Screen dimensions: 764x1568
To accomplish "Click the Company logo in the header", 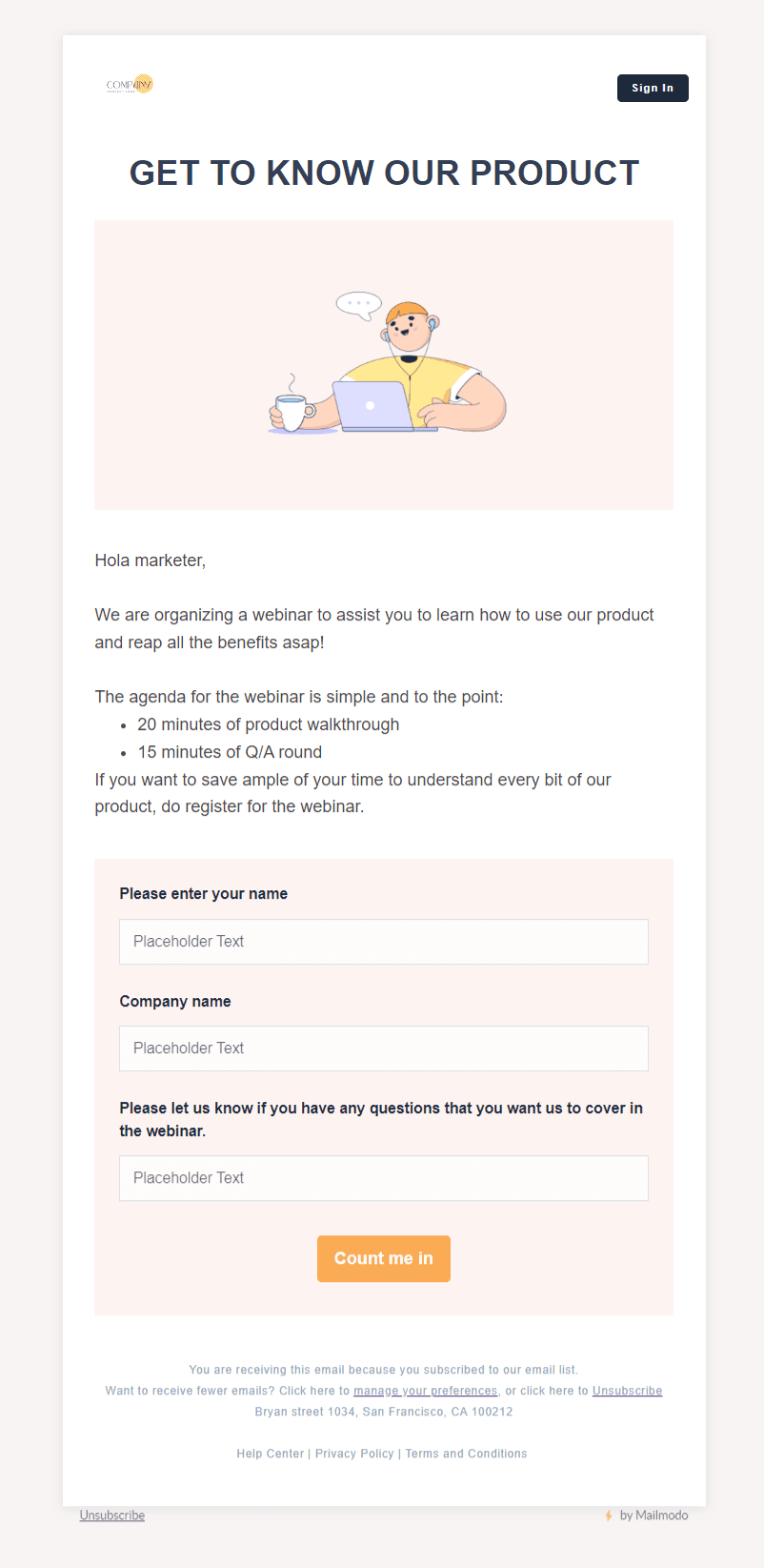I will [x=131, y=85].
